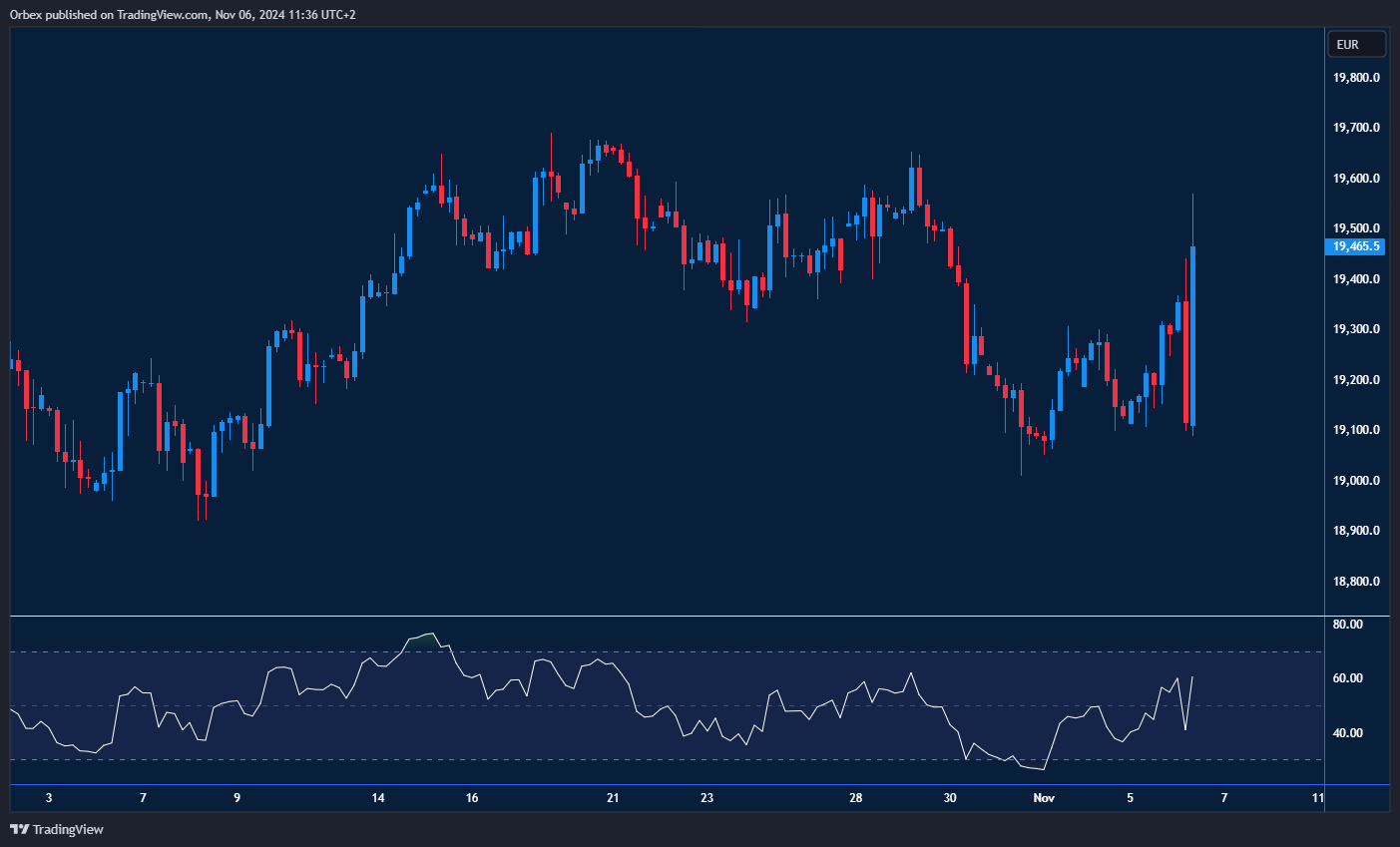
Task: Click the 18,800.0 price axis label
Action: (x=1356, y=582)
